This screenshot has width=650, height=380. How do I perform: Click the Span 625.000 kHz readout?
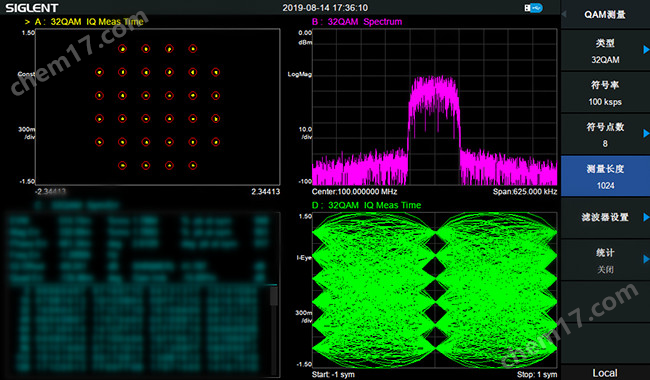coord(525,191)
